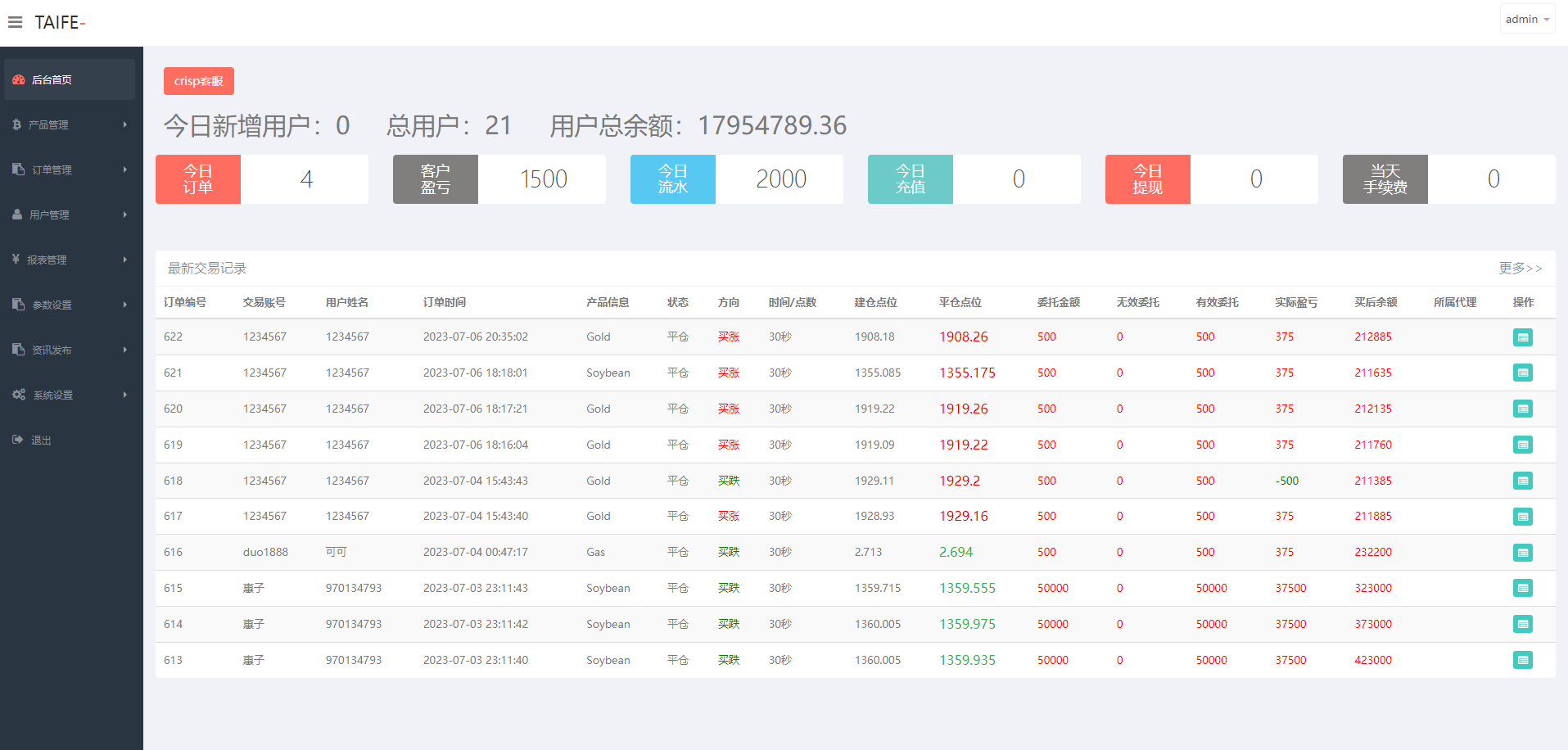Screen dimensions: 1568x750
Task: Click the 产品管理 bitcoin icon
Action: pos(17,124)
